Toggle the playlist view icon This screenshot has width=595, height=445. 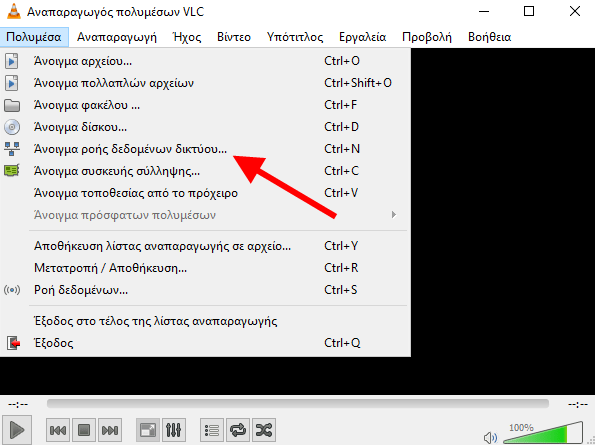212,430
